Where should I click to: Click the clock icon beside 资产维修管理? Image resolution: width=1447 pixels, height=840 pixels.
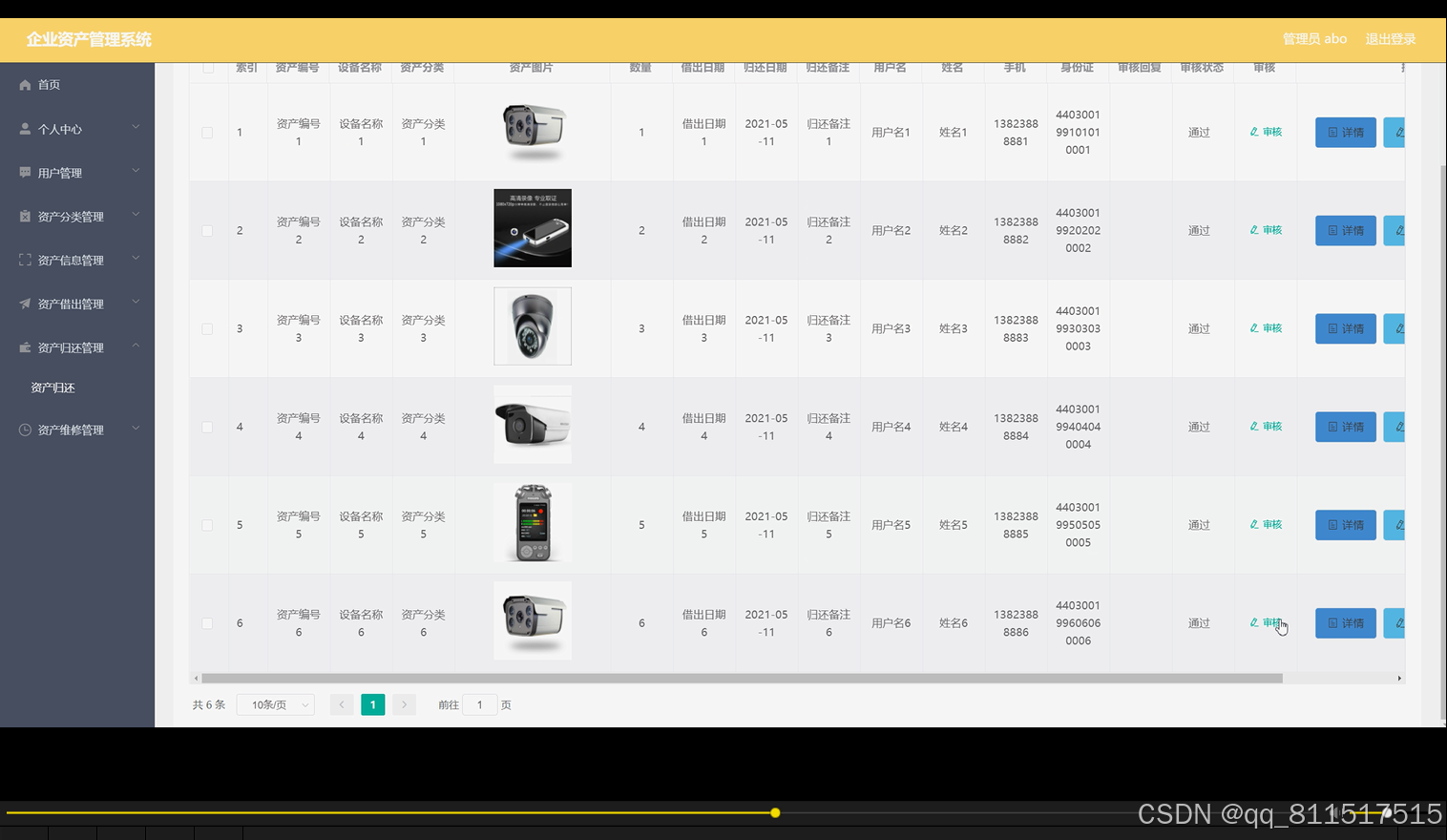coord(25,430)
